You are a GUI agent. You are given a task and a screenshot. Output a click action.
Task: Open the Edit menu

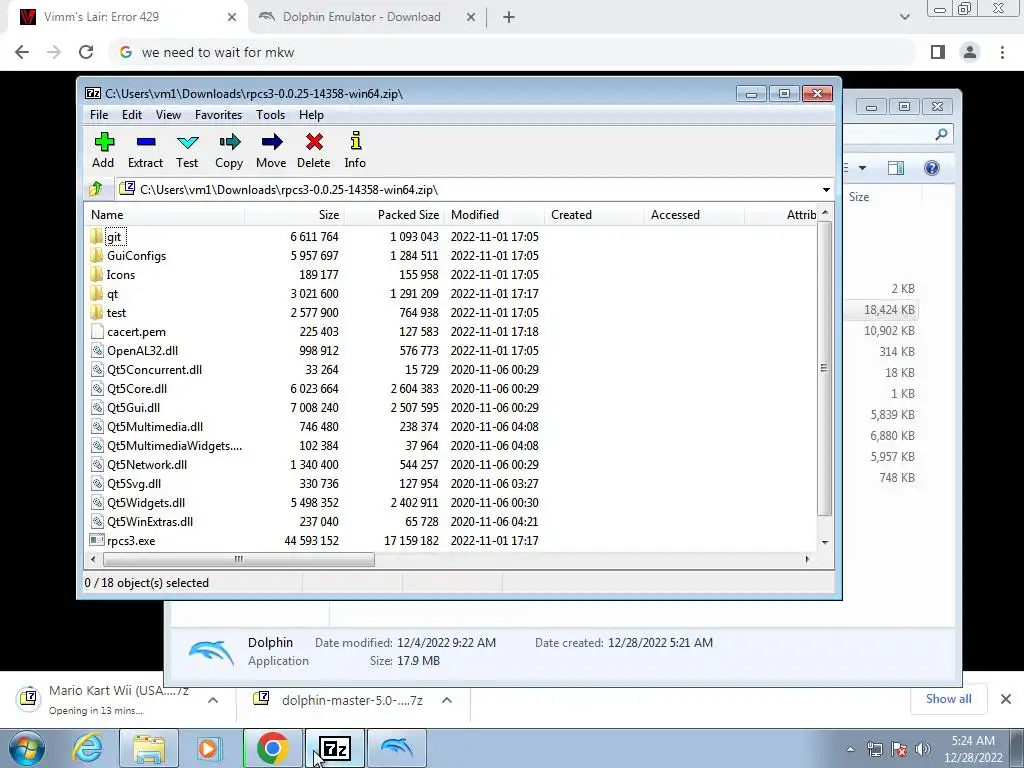(x=132, y=115)
